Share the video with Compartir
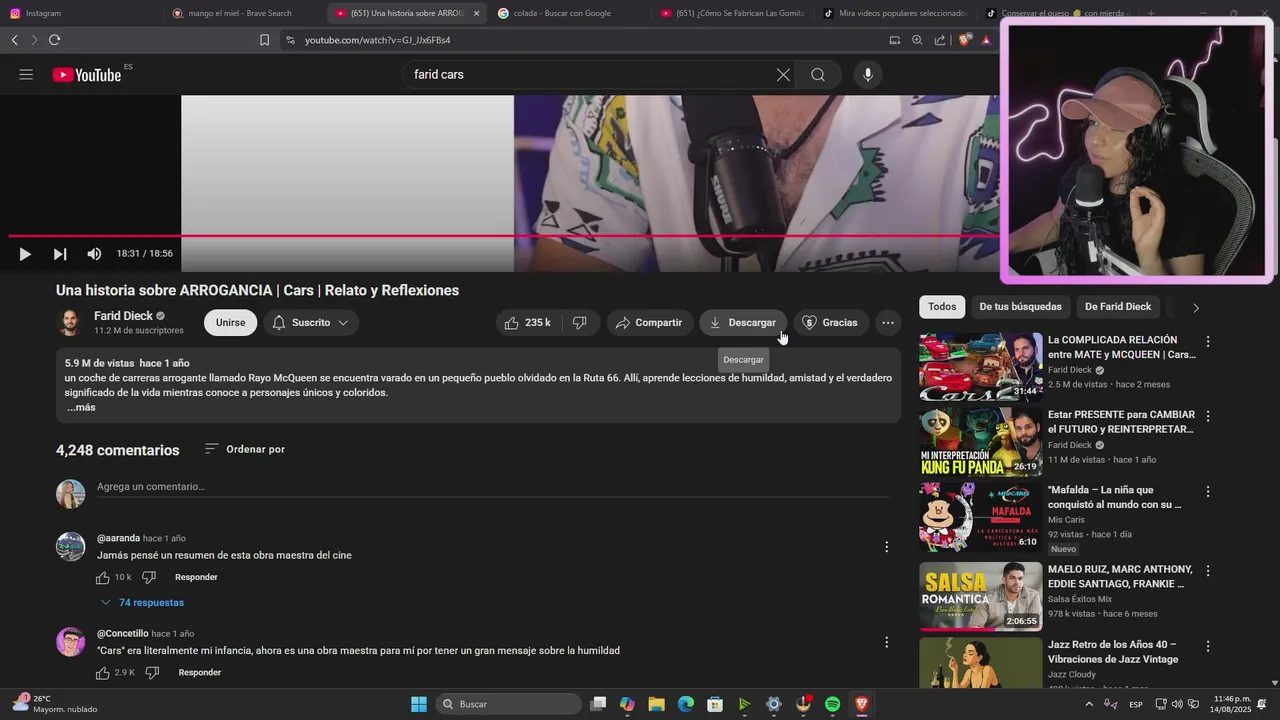Image resolution: width=1280 pixels, height=720 pixels. [x=649, y=323]
